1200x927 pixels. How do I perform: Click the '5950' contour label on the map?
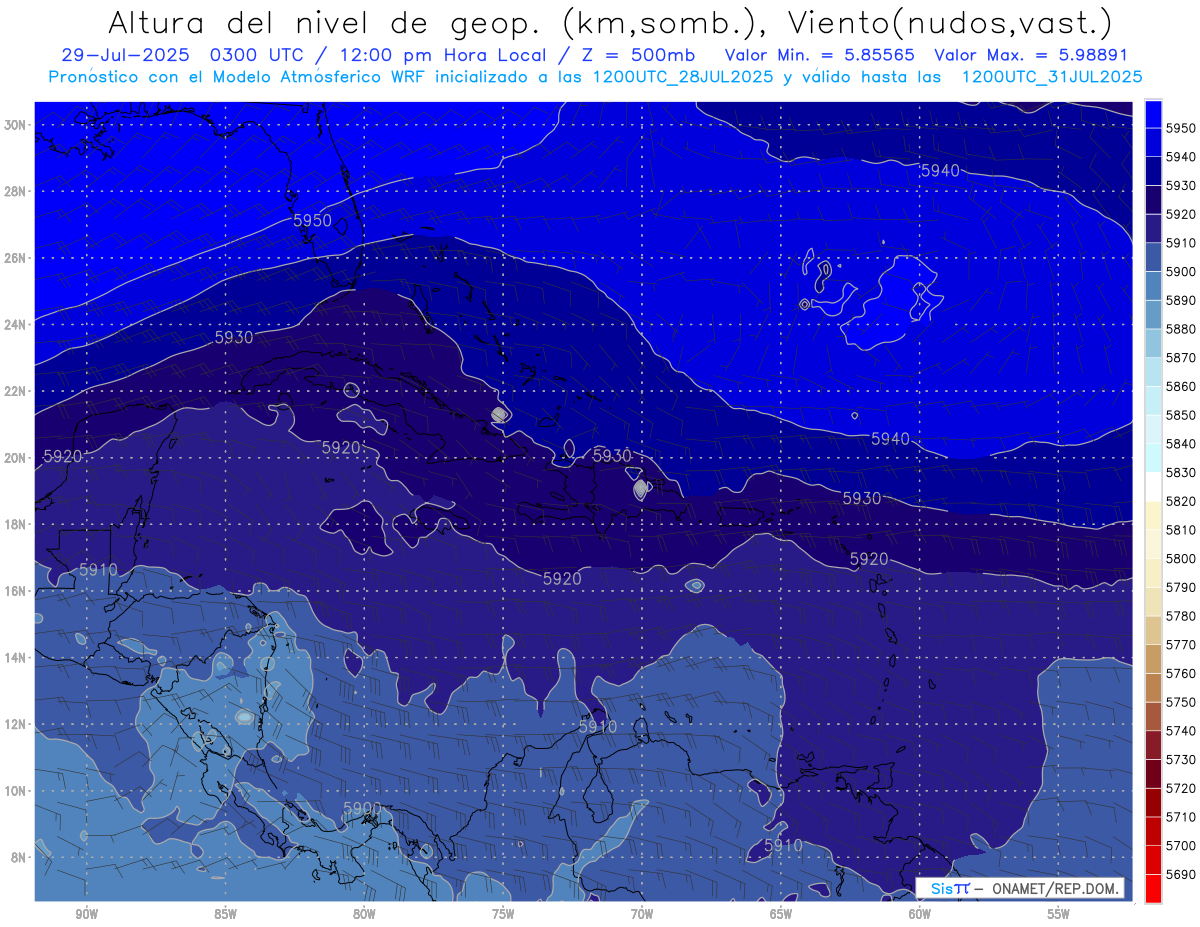(312, 220)
